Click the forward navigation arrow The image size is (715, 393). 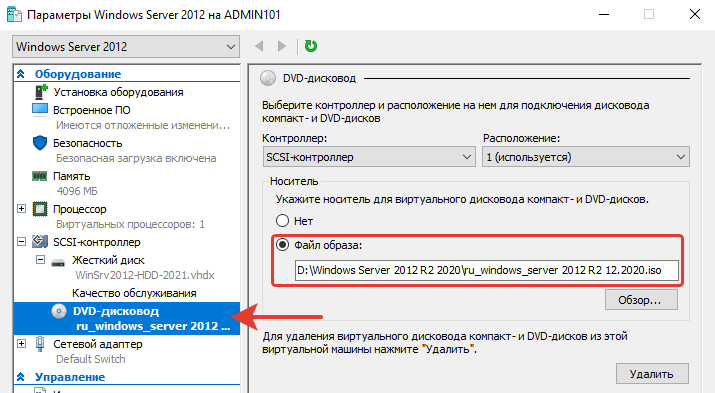282,46
